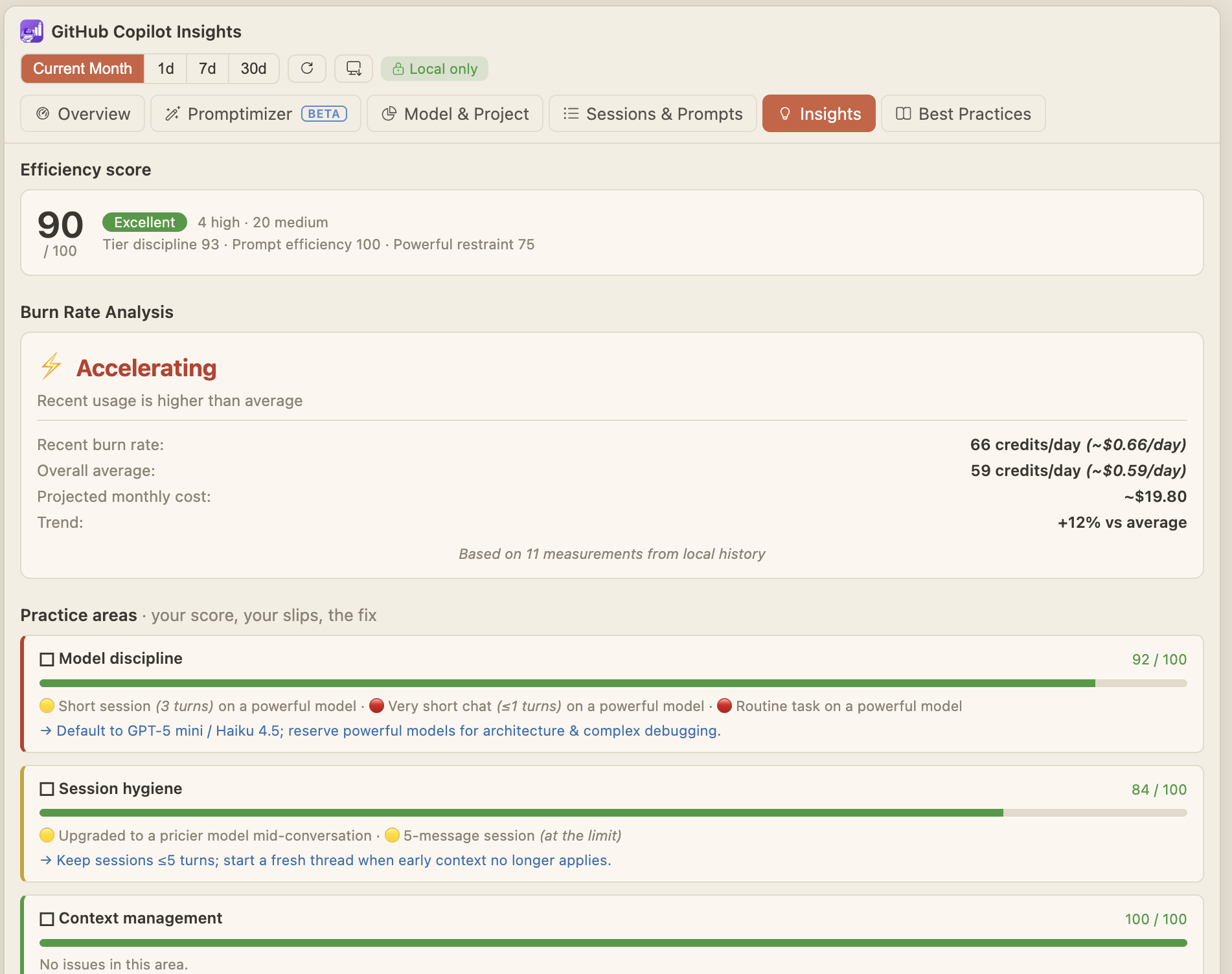Click the Excellent score badge
Image resolution: width=1232 pixels, height=974 pixels.
(144, 222)
